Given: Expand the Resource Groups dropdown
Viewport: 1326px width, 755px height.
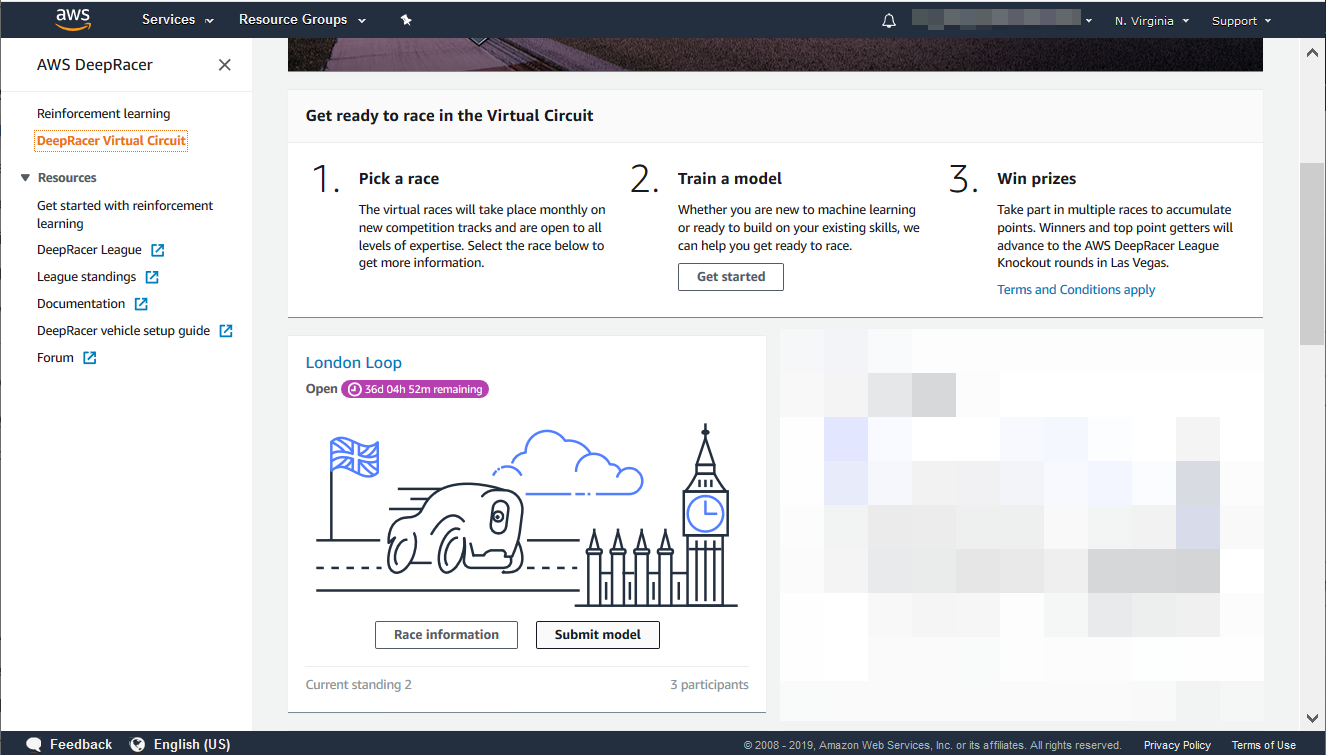Looking at the screenshot, I should [302, 20].
